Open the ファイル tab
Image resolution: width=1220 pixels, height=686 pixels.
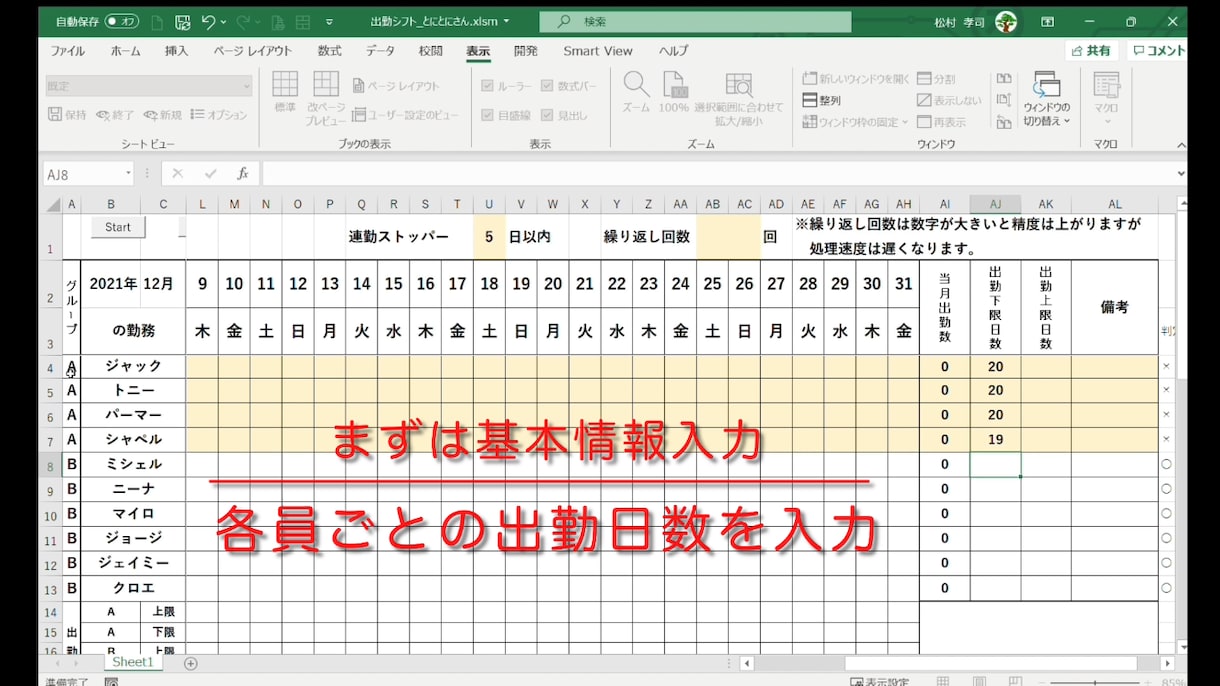pyautogui.click(x=68, y=51)
